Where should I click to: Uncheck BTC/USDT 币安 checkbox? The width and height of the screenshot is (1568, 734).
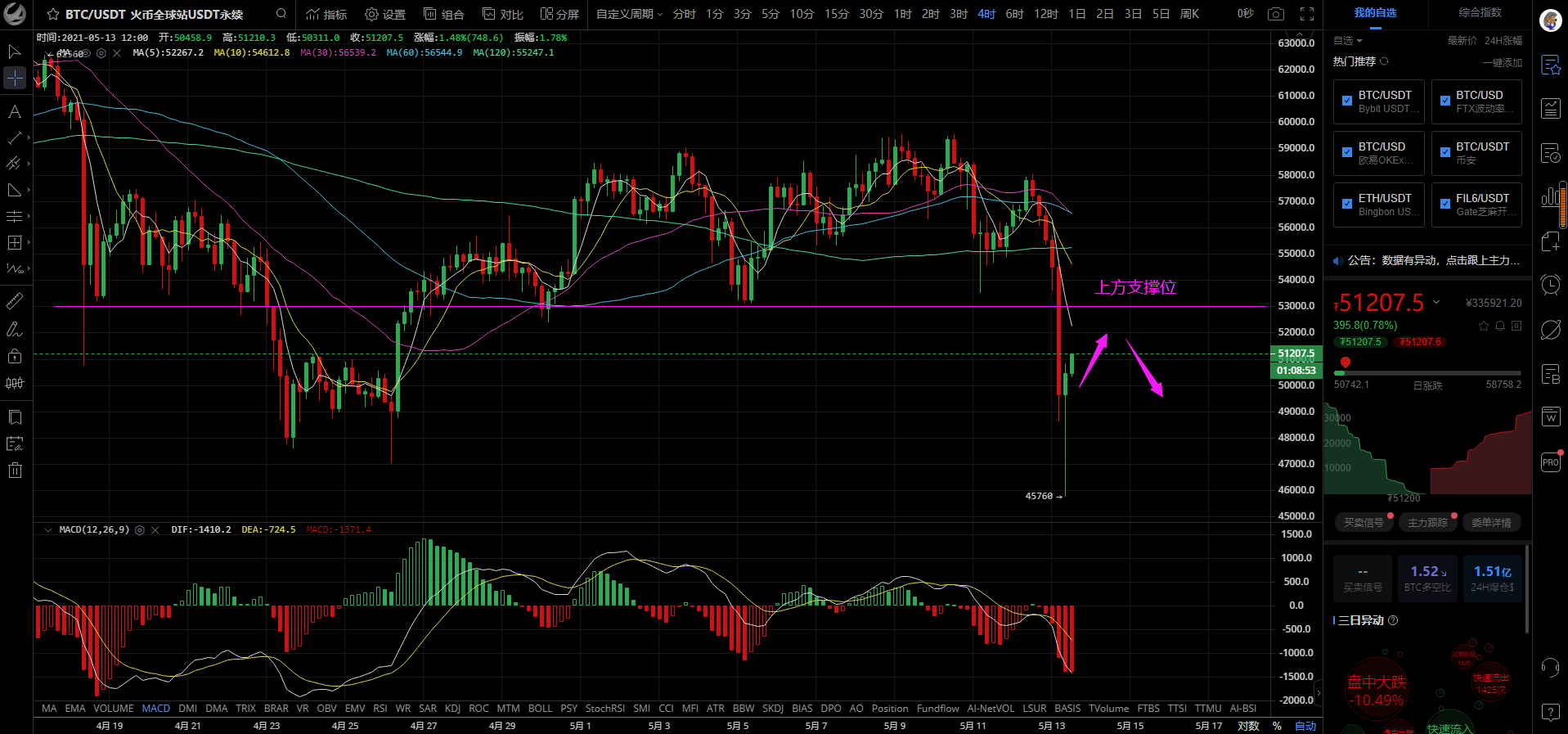(1445, 153)
